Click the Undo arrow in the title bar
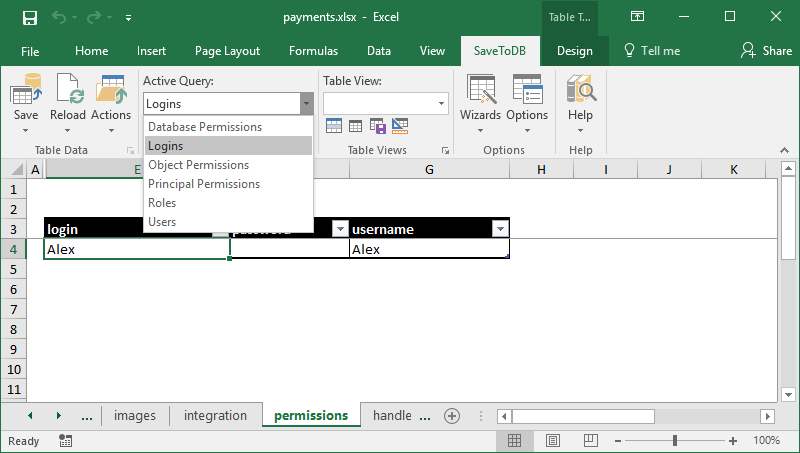 [x=59, y=17]
